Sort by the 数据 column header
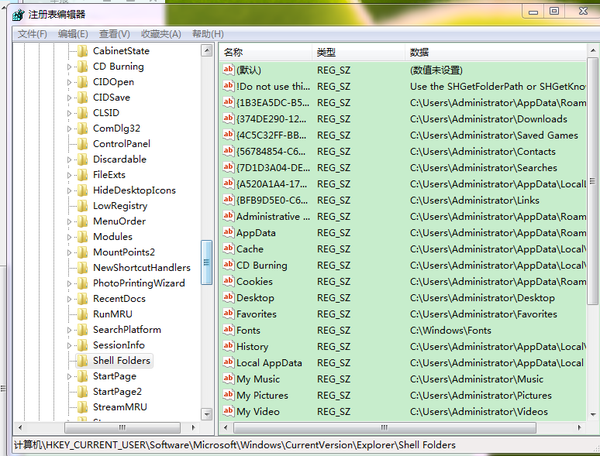The width and height of the screenshot is (600, 456). 496,52
